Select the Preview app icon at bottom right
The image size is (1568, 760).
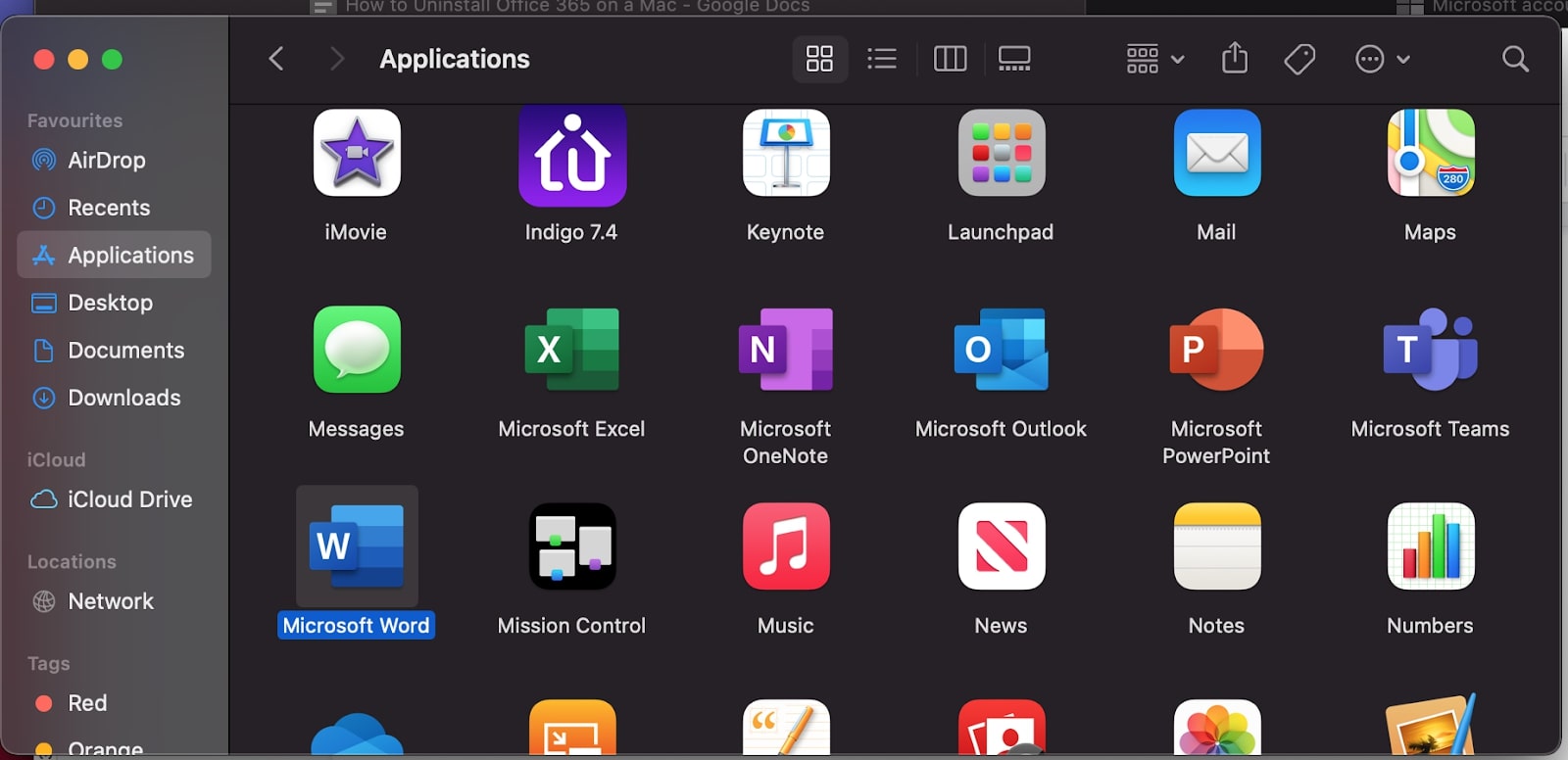(x=1431, y=726)
